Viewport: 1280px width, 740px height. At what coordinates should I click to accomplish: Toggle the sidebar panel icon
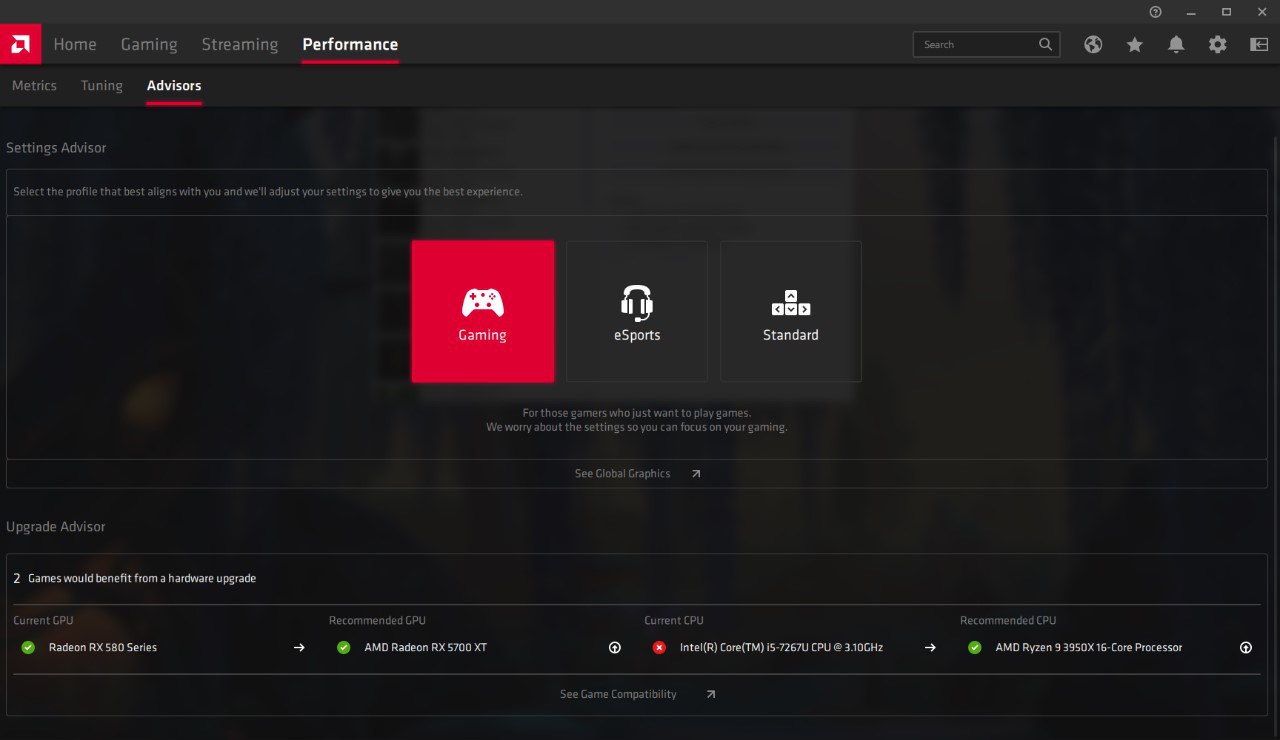tap(1259, 44)
